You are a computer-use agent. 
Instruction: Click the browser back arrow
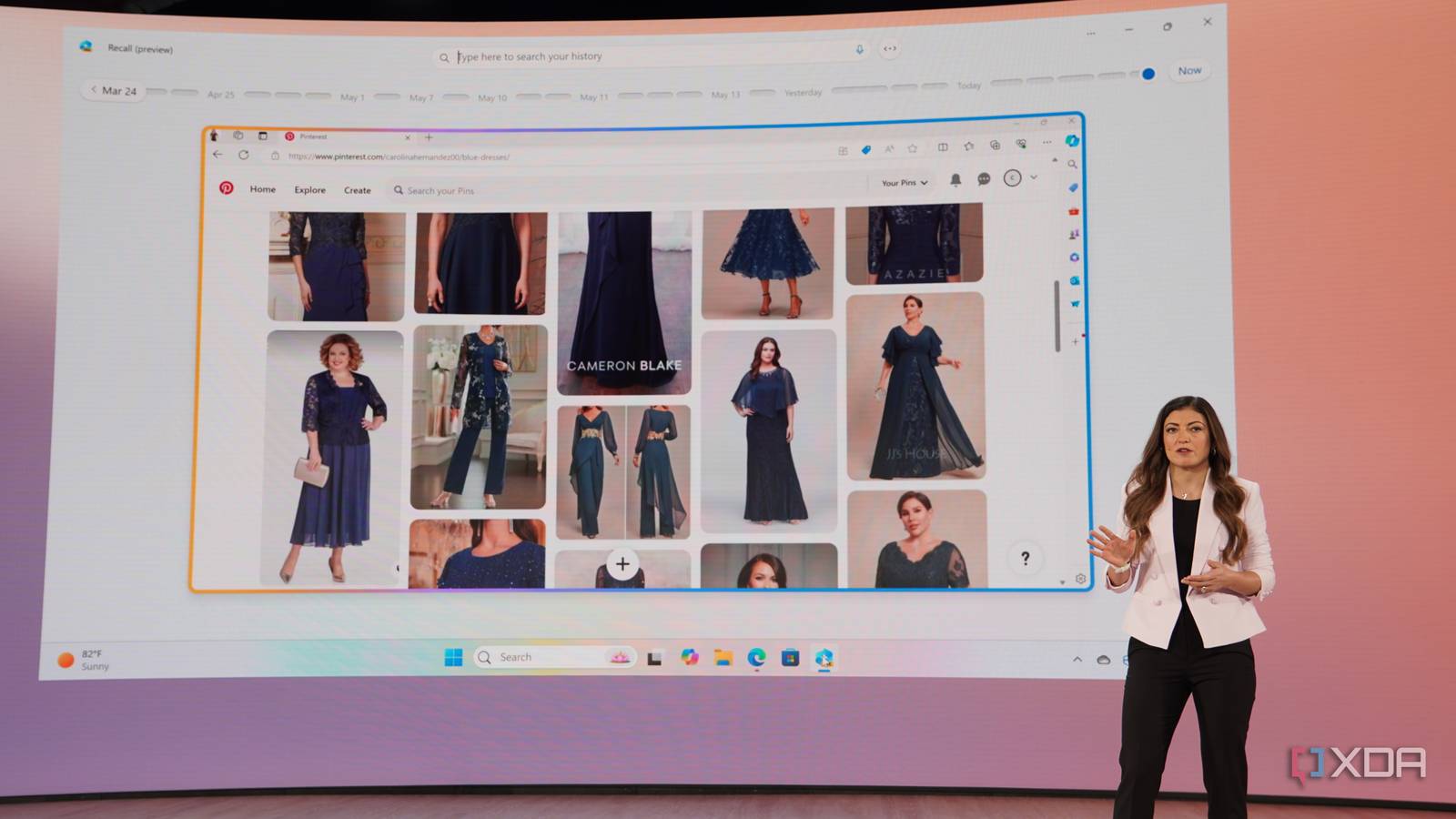pyautogui.click(x=217, y=155)
